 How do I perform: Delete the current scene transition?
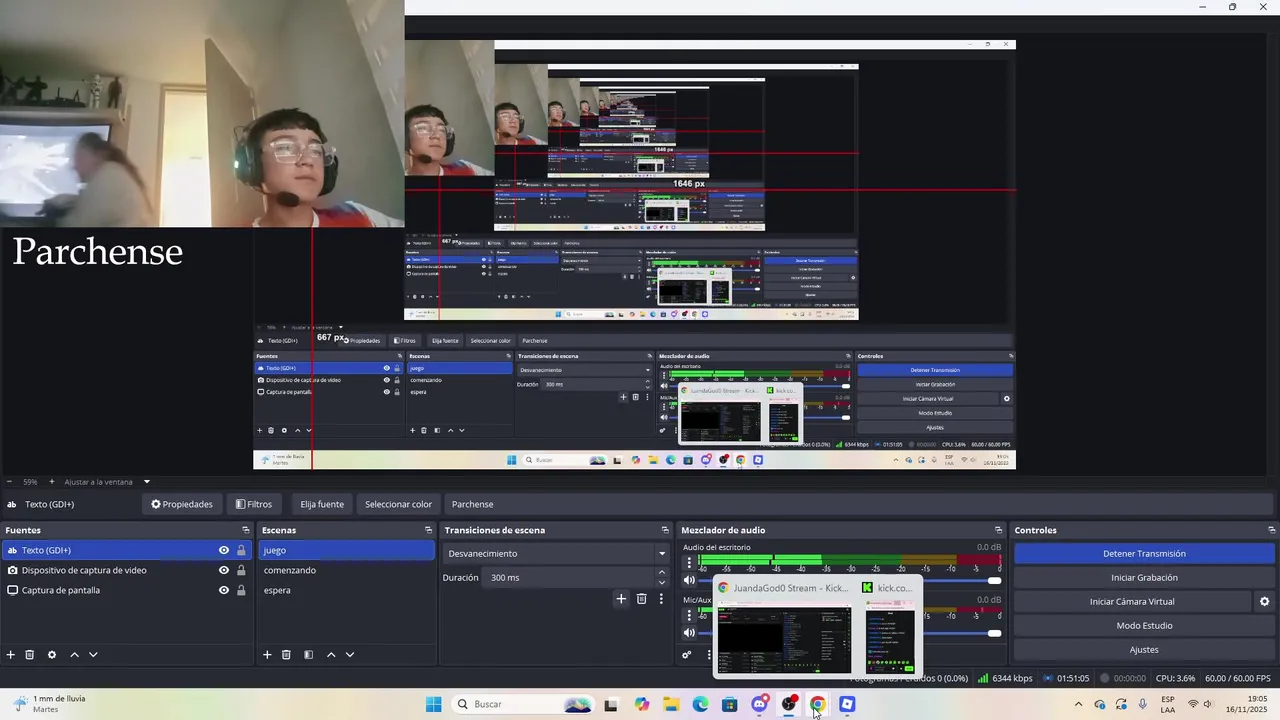642,599
